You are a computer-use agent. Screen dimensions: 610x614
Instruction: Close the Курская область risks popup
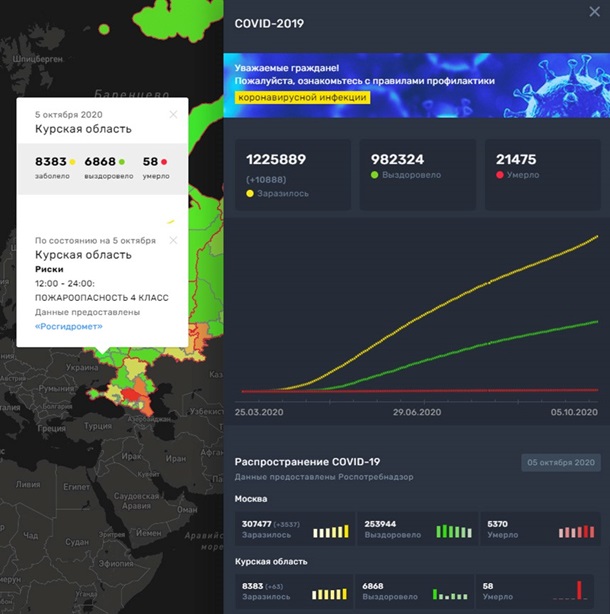click(173, 240)
